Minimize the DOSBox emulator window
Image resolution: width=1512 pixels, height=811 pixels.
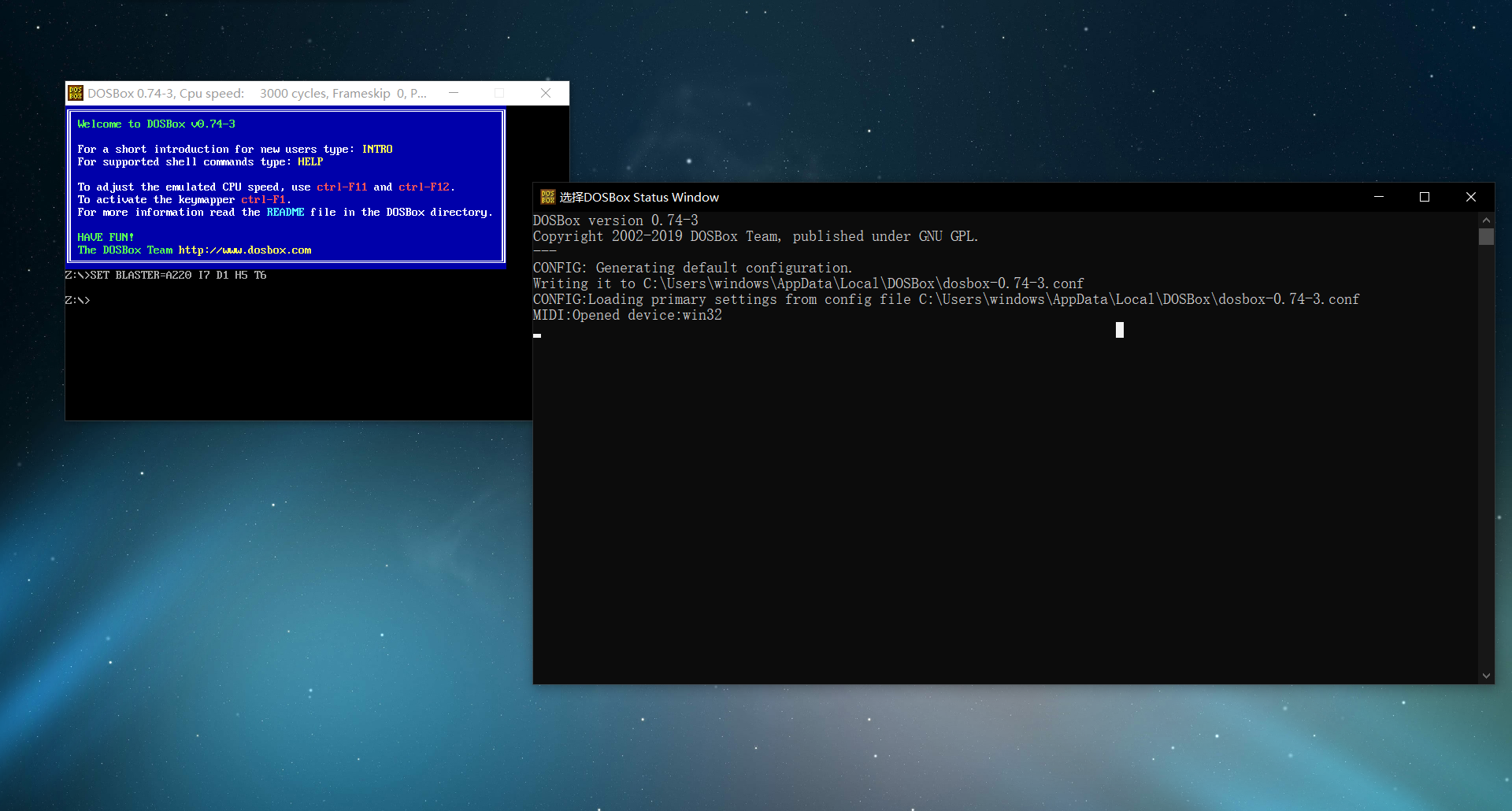pos(454,93)
